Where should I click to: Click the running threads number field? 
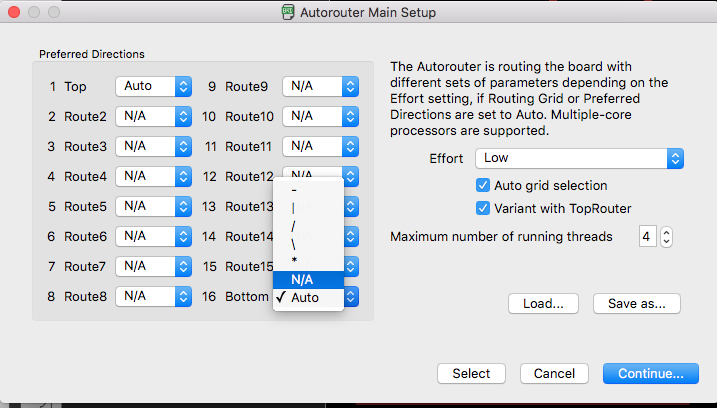click(x=647, y=236)
